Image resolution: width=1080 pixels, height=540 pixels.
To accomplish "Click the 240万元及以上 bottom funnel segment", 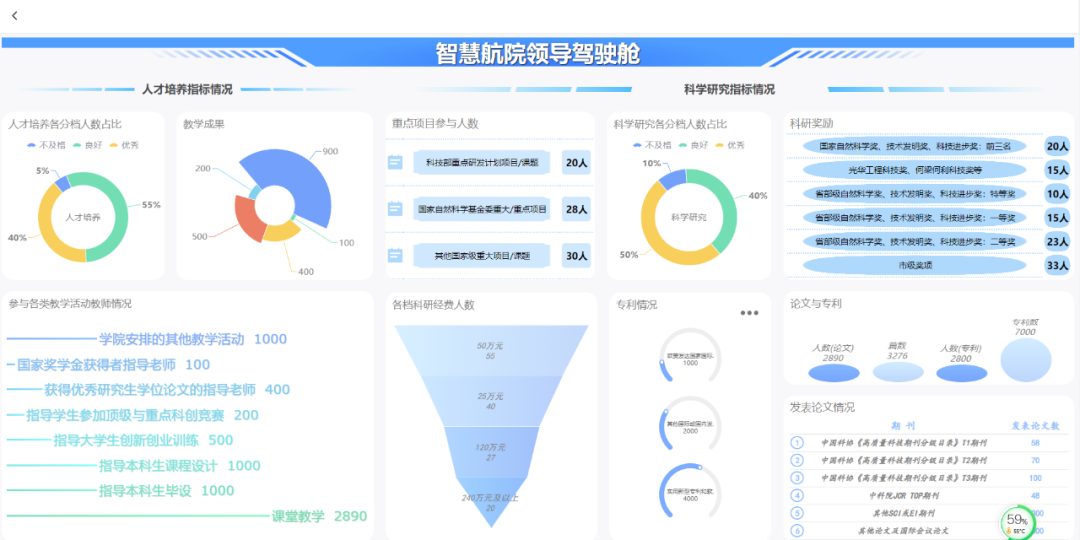I will [490, 499].
